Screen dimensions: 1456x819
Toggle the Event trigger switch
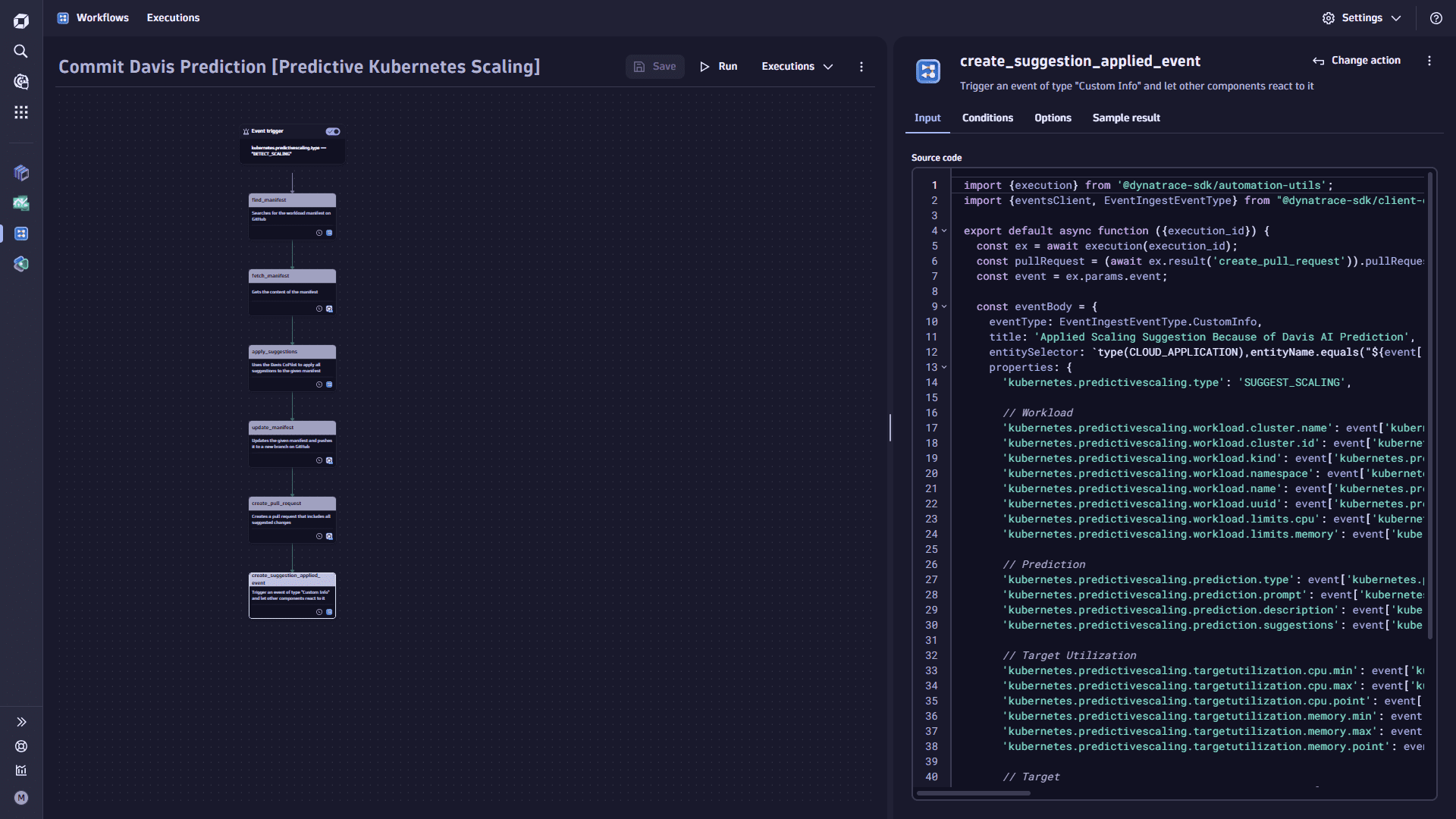click(333, 131)
